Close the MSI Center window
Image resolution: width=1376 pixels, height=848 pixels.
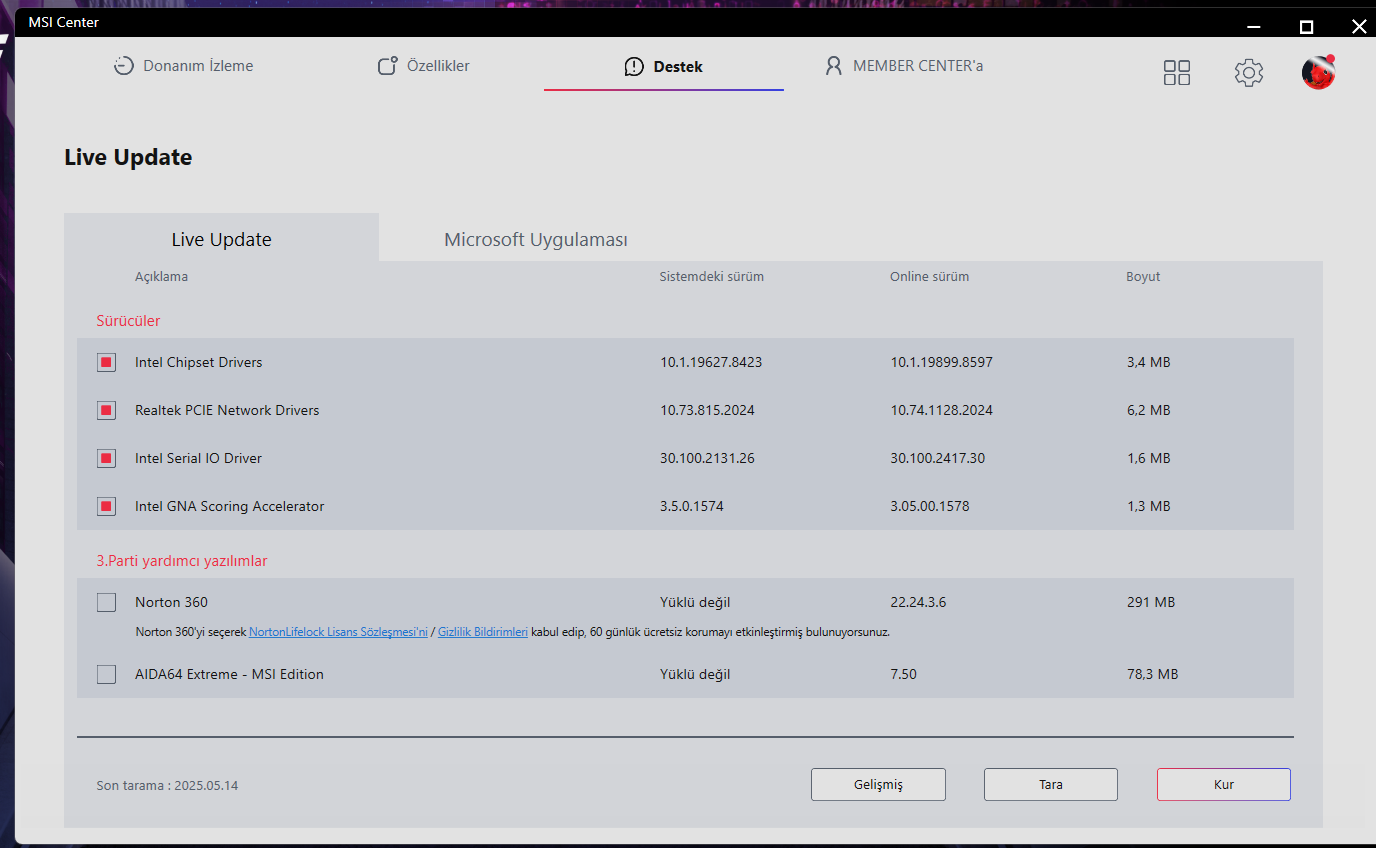click(1358, 26)
